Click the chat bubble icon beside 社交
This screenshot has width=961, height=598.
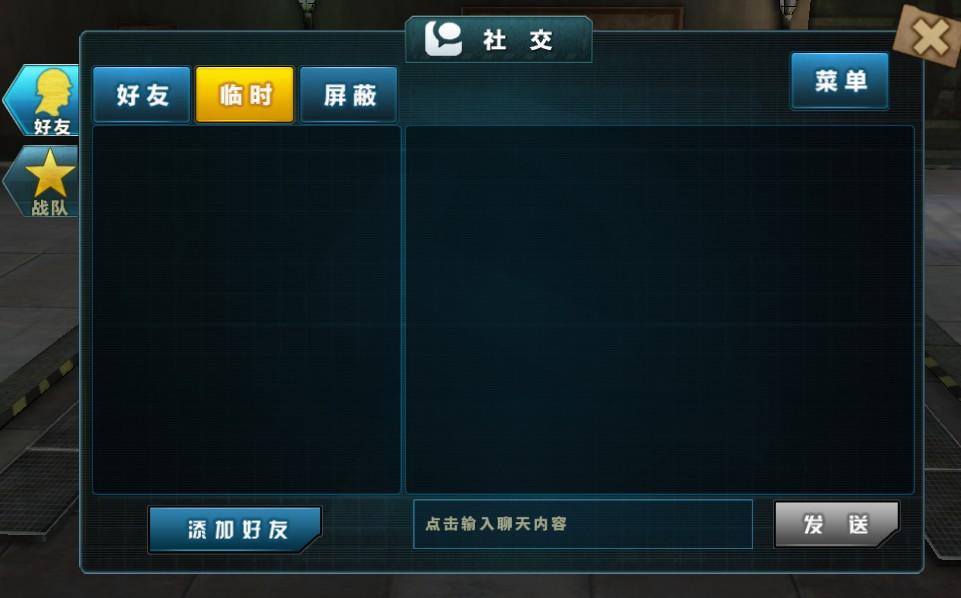(443, 39)
